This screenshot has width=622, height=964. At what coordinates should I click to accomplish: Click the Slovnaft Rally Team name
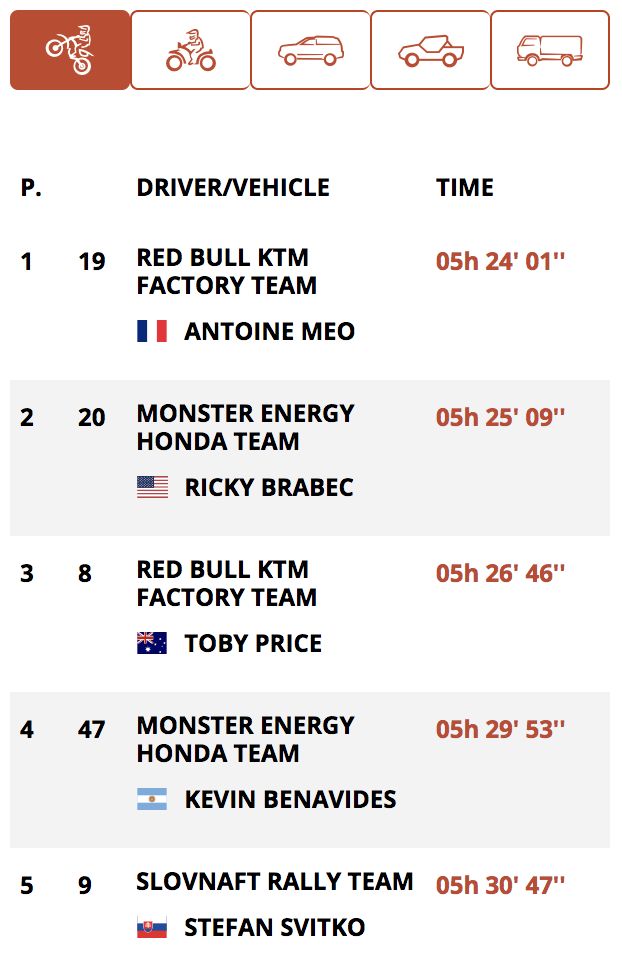(274, 882)
